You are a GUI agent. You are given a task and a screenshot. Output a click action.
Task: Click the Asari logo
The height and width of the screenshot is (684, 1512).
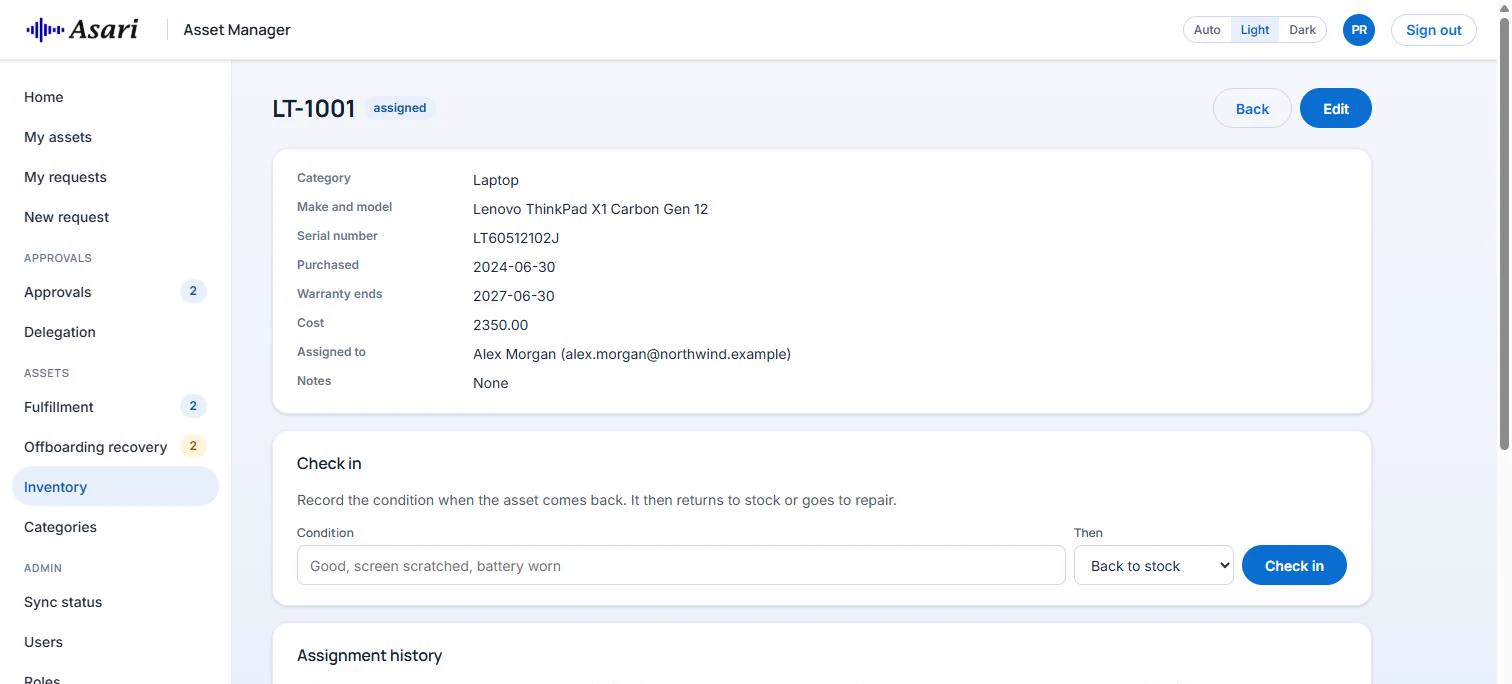[x=82, y=29]
